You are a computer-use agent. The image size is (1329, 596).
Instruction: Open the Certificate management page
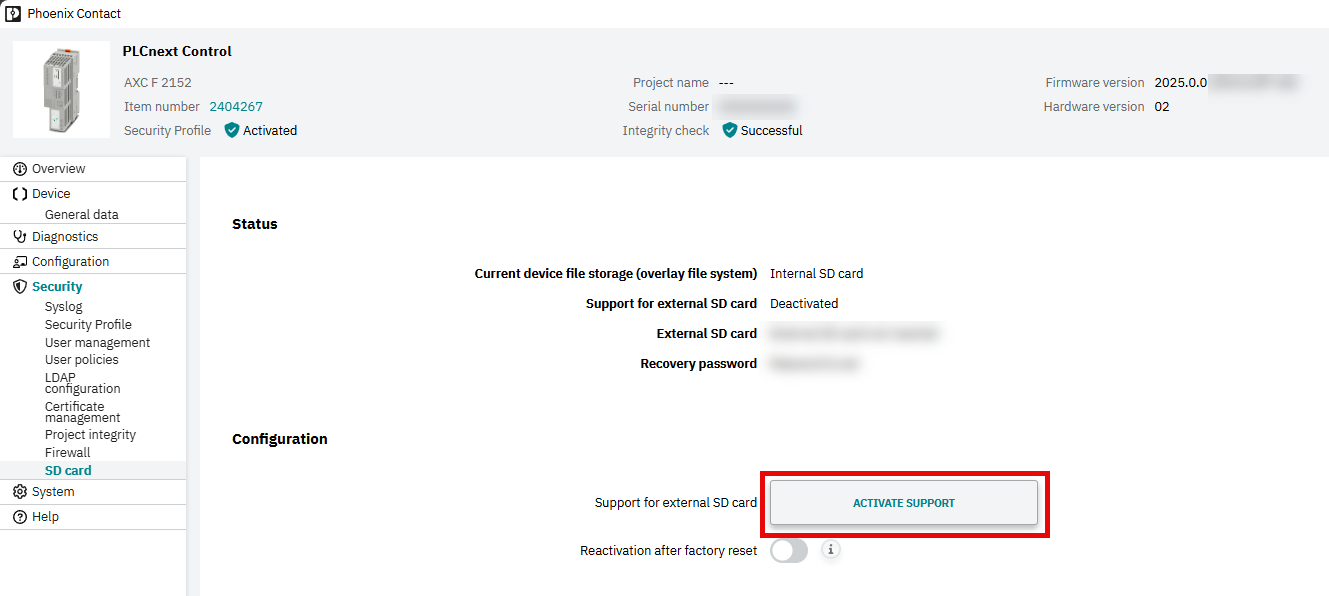[x=82, y=412]
